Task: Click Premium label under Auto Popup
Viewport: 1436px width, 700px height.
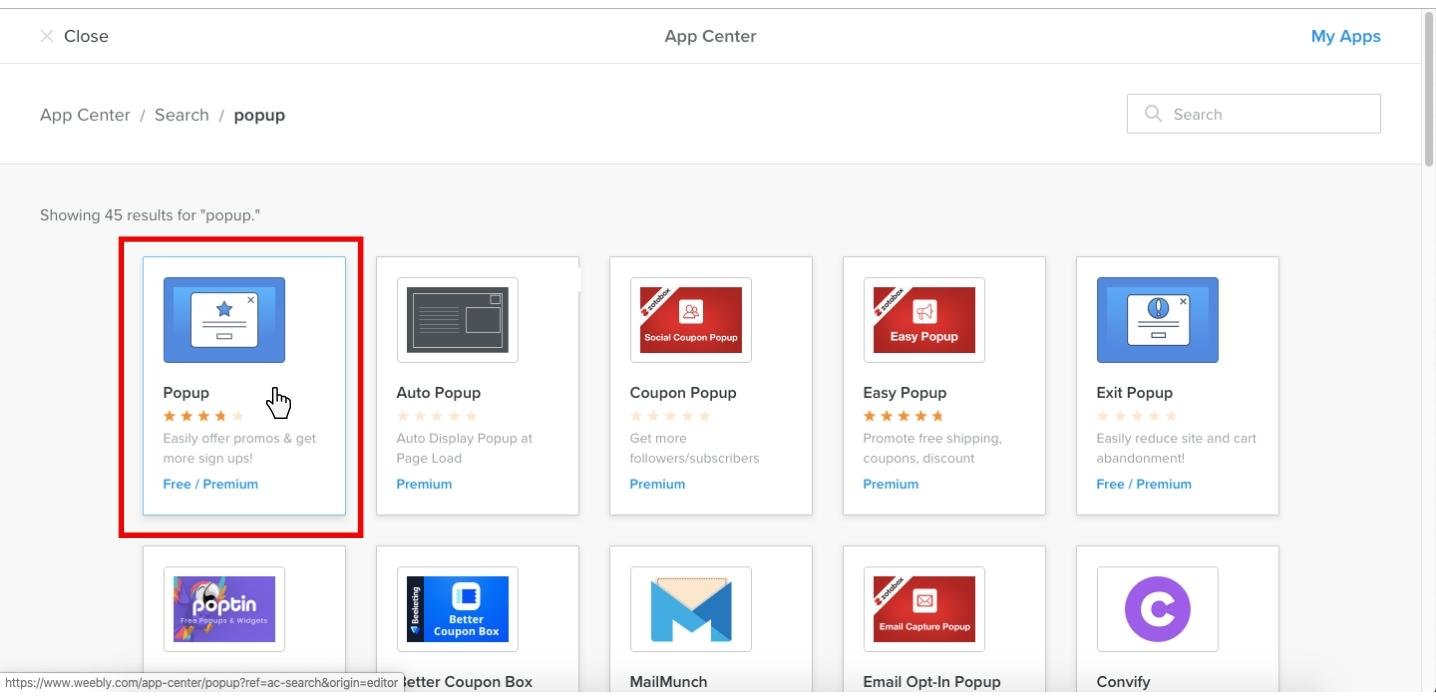Action: point(424,484)
